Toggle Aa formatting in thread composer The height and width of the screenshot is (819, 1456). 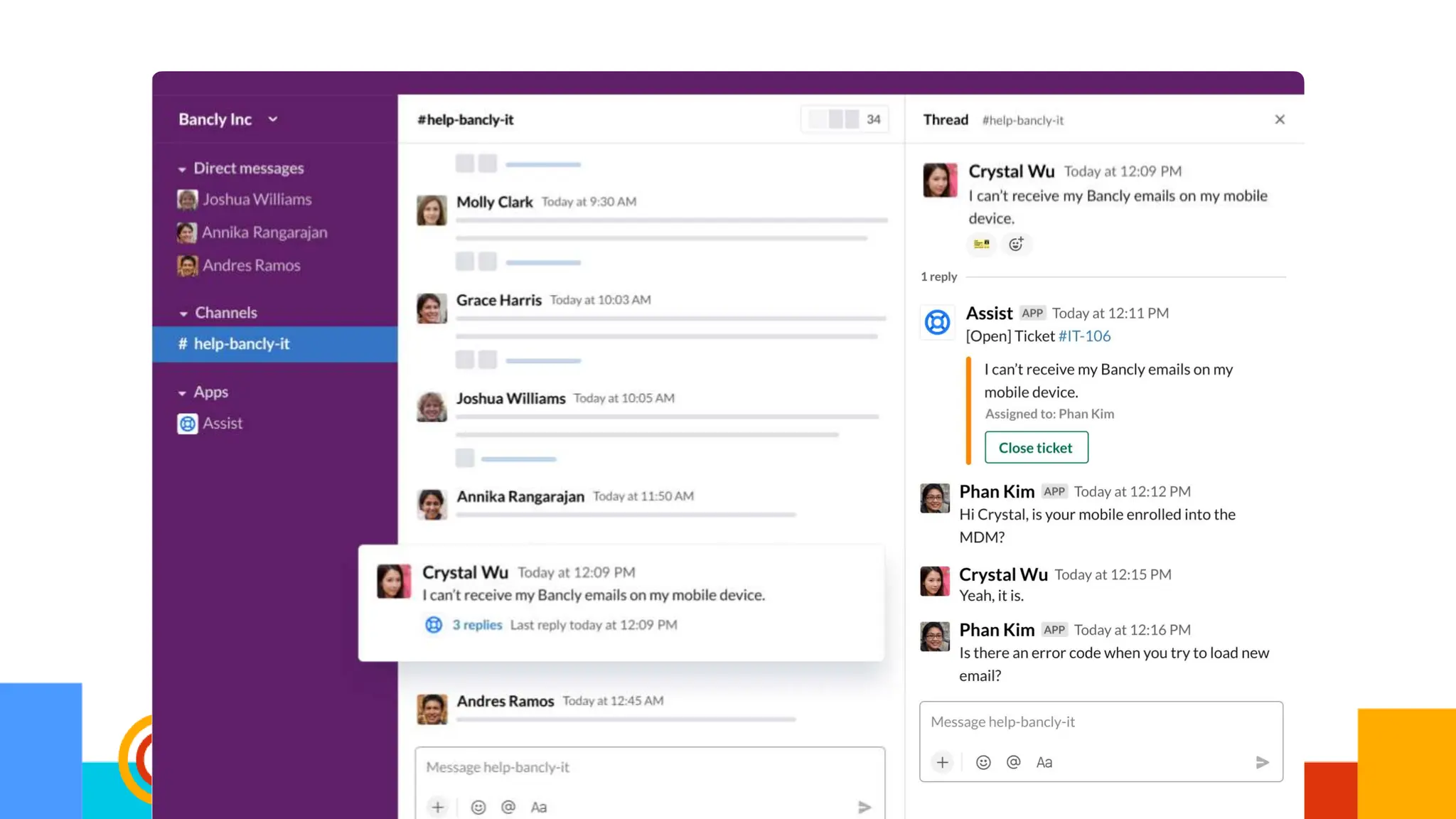point(1044,763)
